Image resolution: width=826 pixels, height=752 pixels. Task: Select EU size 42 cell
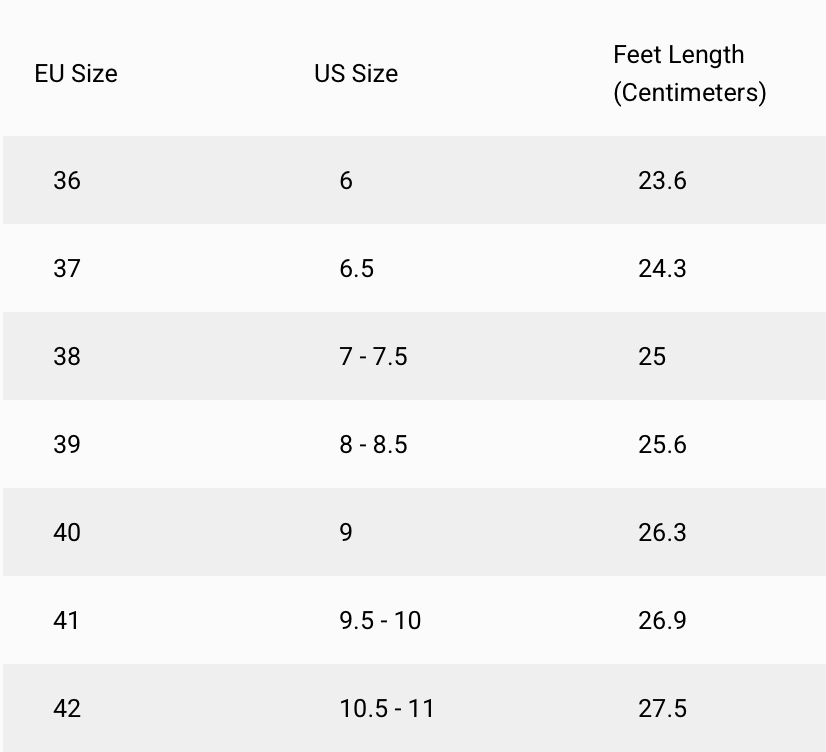click(x=67, y=709)
